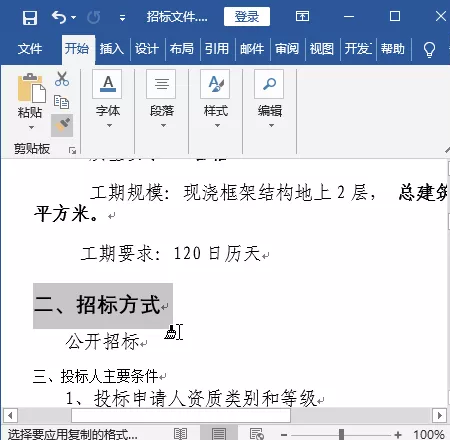450x440 pixels.
Task: Click the 粘贴 paste clipboard icon
Action: [31, 88]
